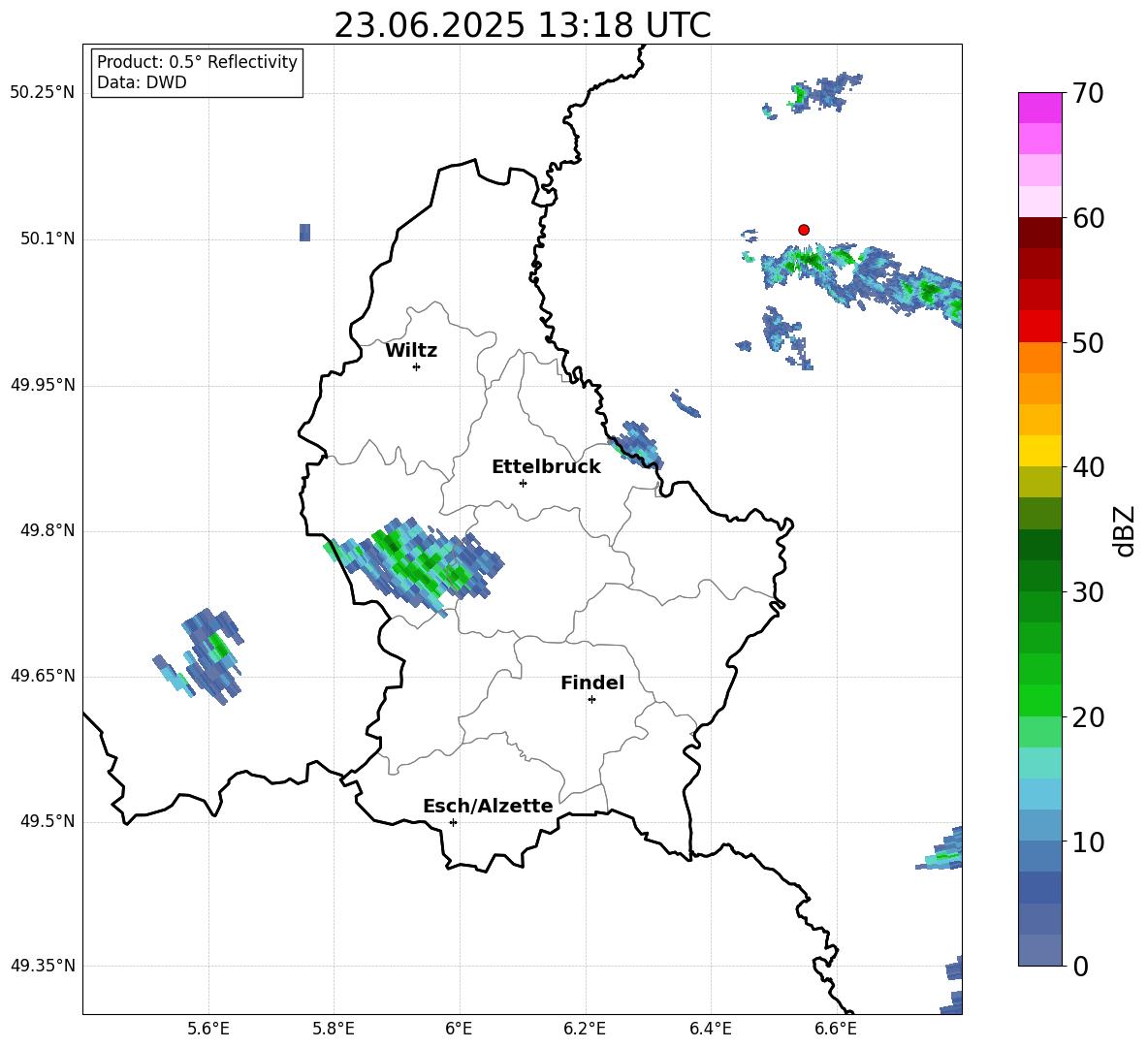
Task: Click the 'Data: DWD' label
Action: pyautogui.click(x=142, y=82)
